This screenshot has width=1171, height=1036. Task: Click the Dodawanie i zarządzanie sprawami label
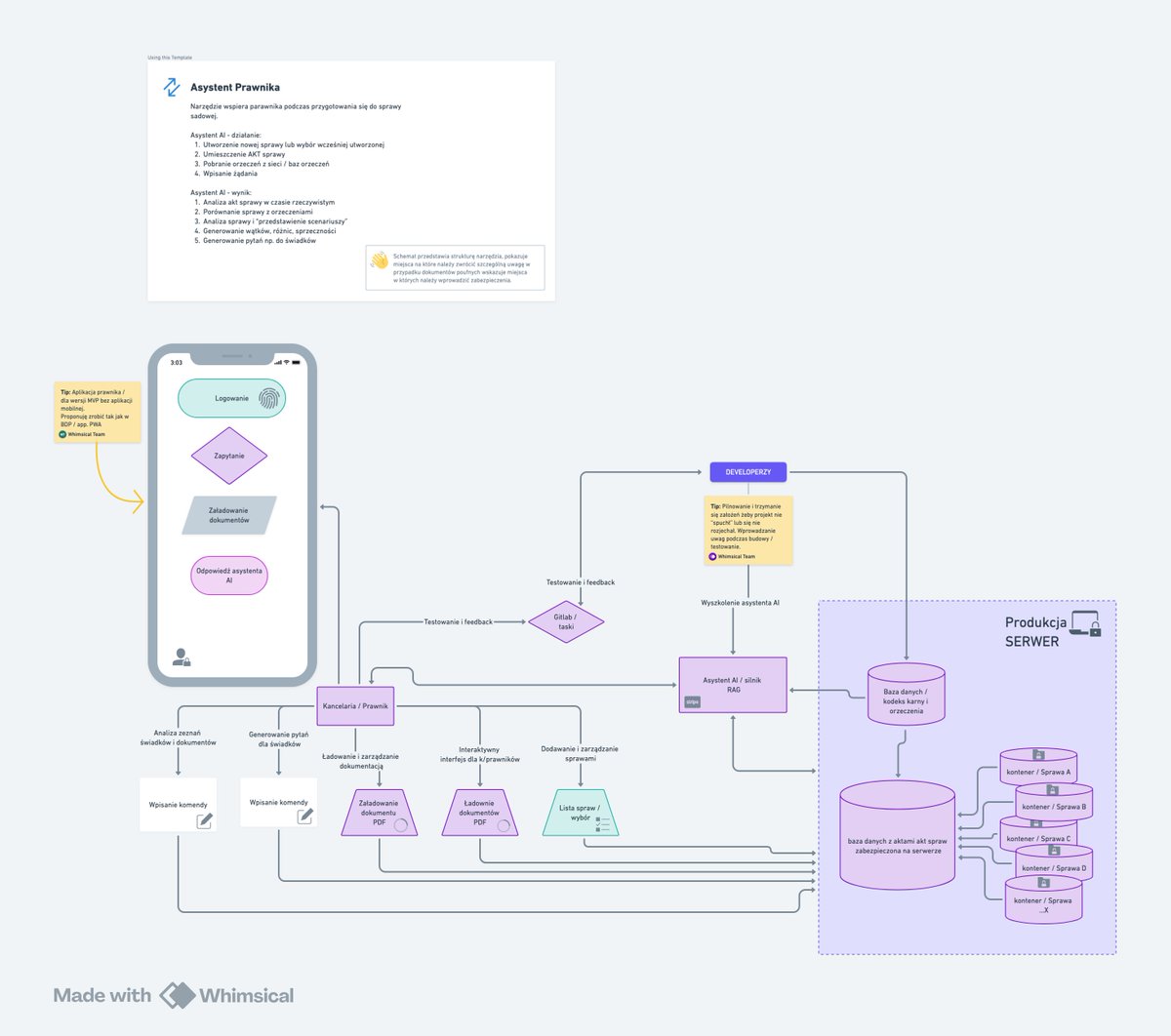point(580,753)
